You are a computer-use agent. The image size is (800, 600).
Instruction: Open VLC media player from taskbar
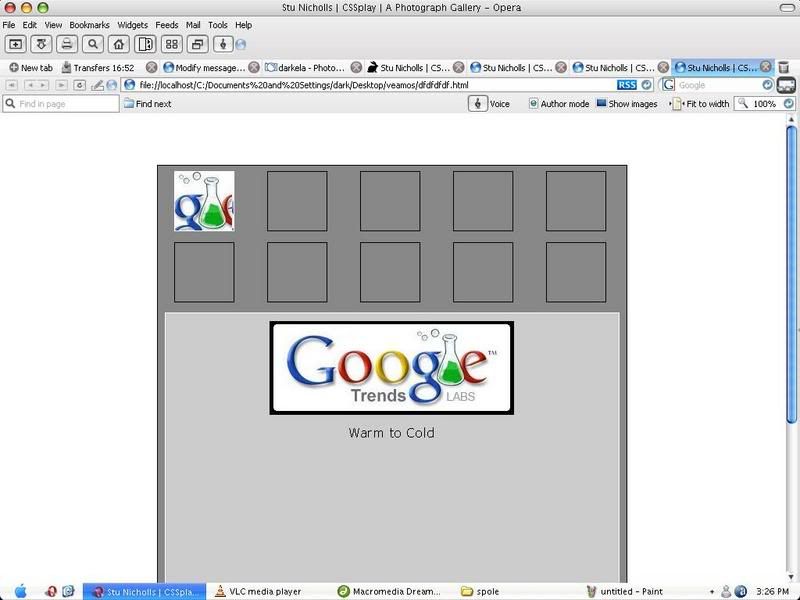258,591
